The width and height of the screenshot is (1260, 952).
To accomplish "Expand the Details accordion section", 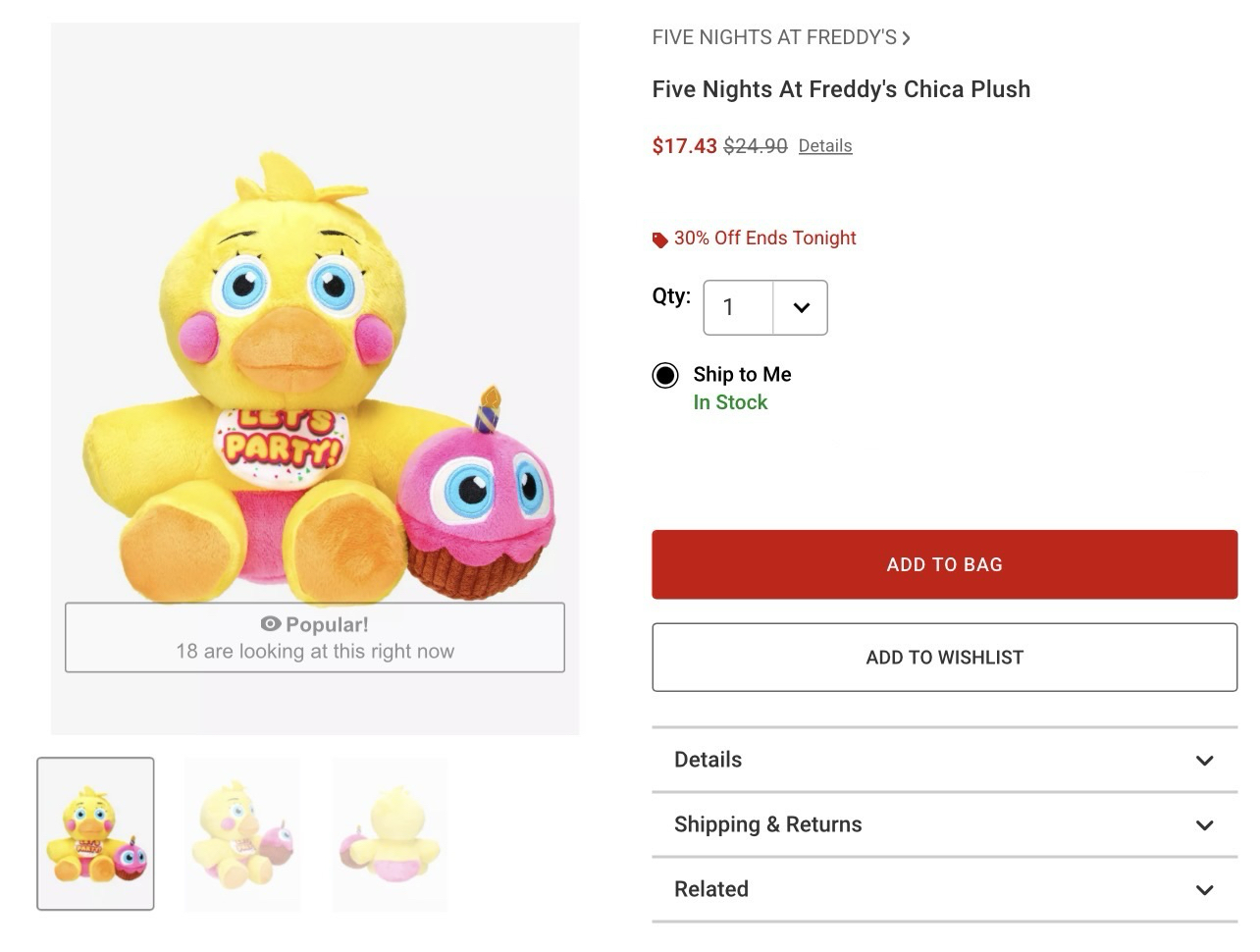I will pyautogui.click(x=943, y=760).
